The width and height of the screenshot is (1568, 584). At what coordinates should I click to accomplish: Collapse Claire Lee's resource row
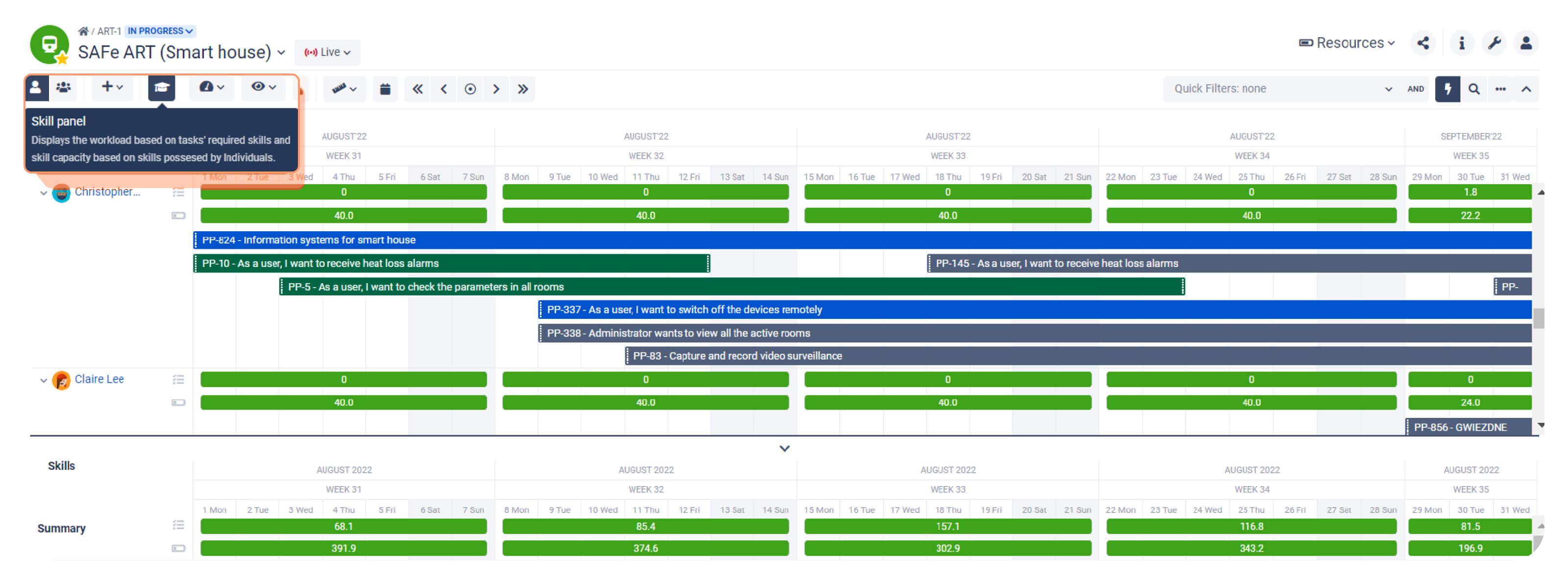tap(43, 381)
